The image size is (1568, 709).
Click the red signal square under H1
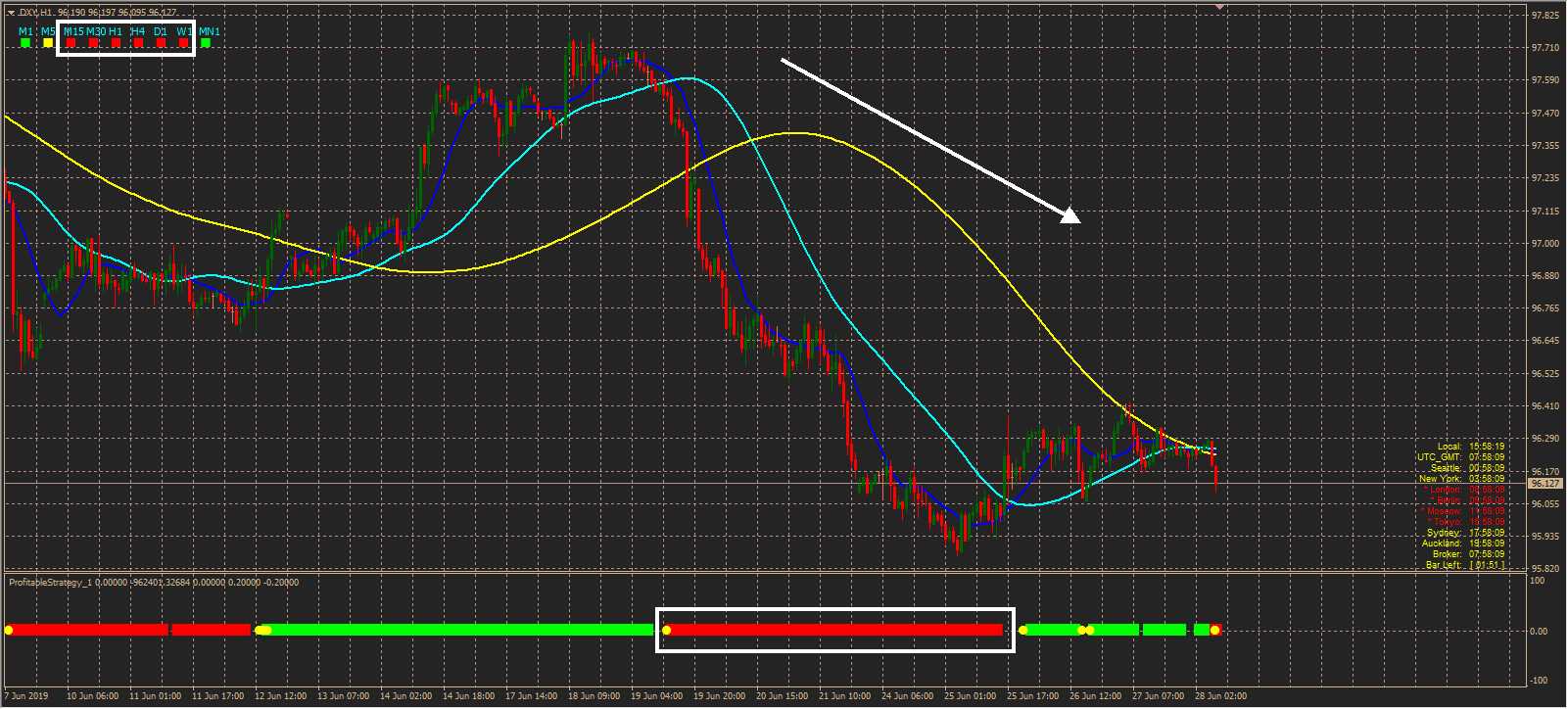116,43
